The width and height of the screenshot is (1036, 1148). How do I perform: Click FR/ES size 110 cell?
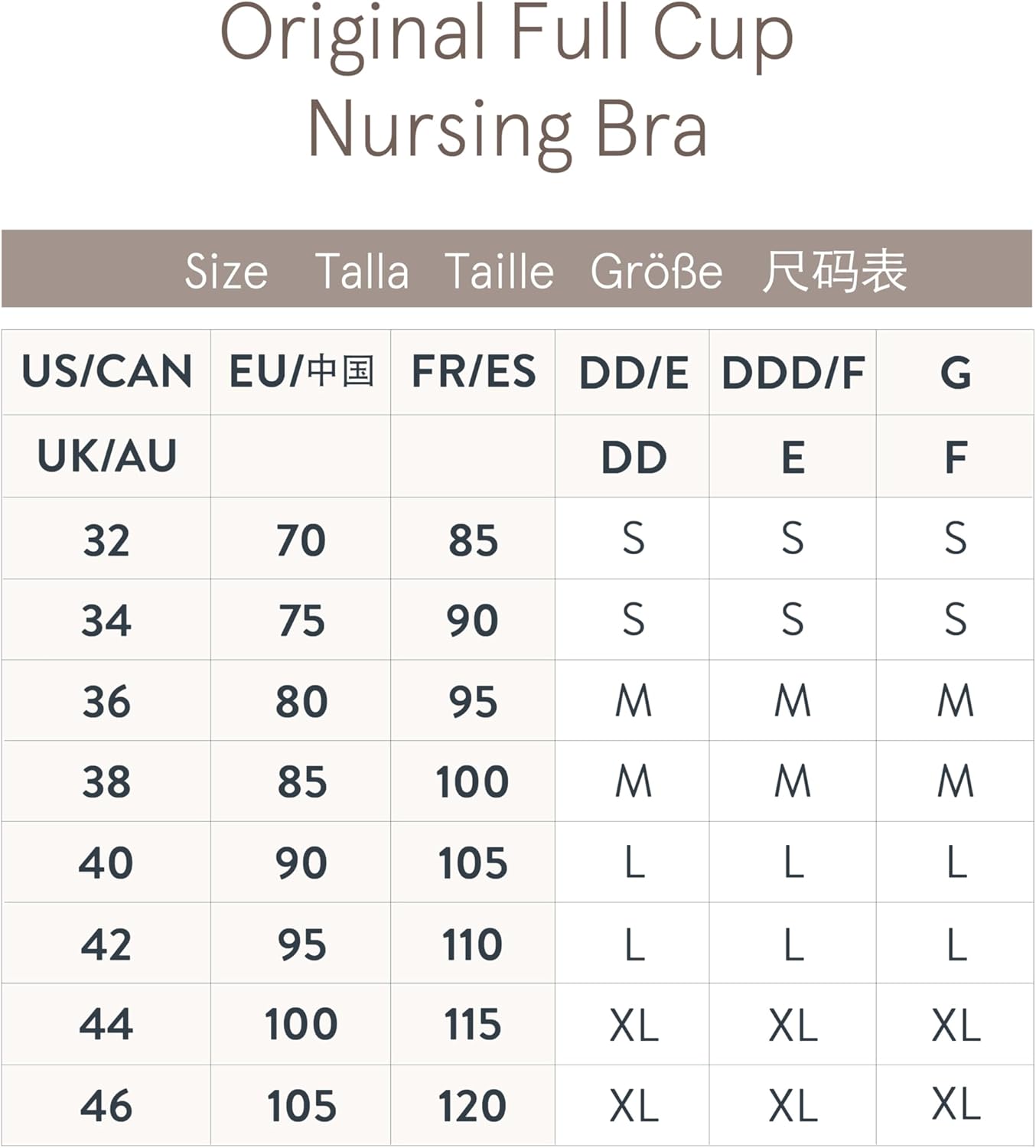(473, 944)
